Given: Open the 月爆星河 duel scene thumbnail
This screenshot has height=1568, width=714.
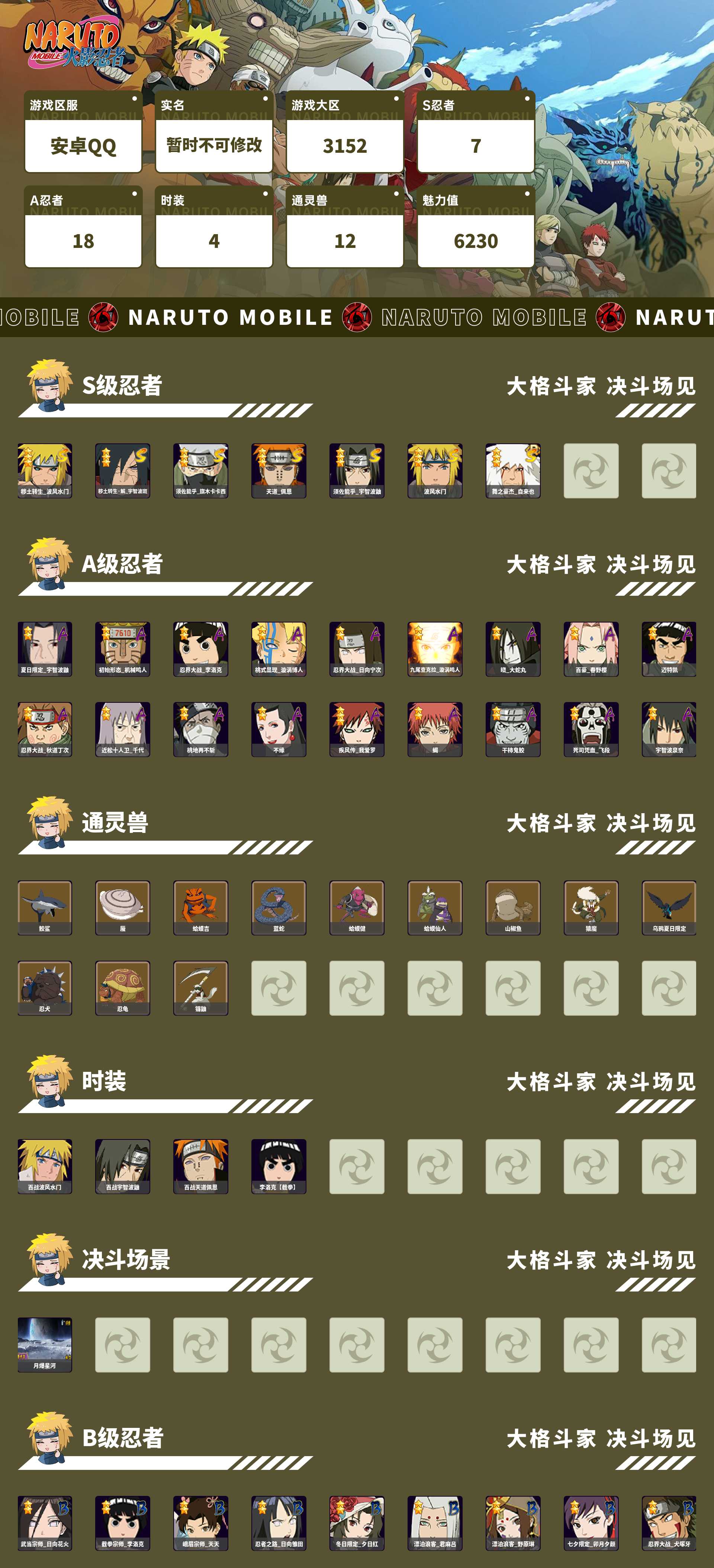Looking at the screenshot, I should click(45, 1345).
